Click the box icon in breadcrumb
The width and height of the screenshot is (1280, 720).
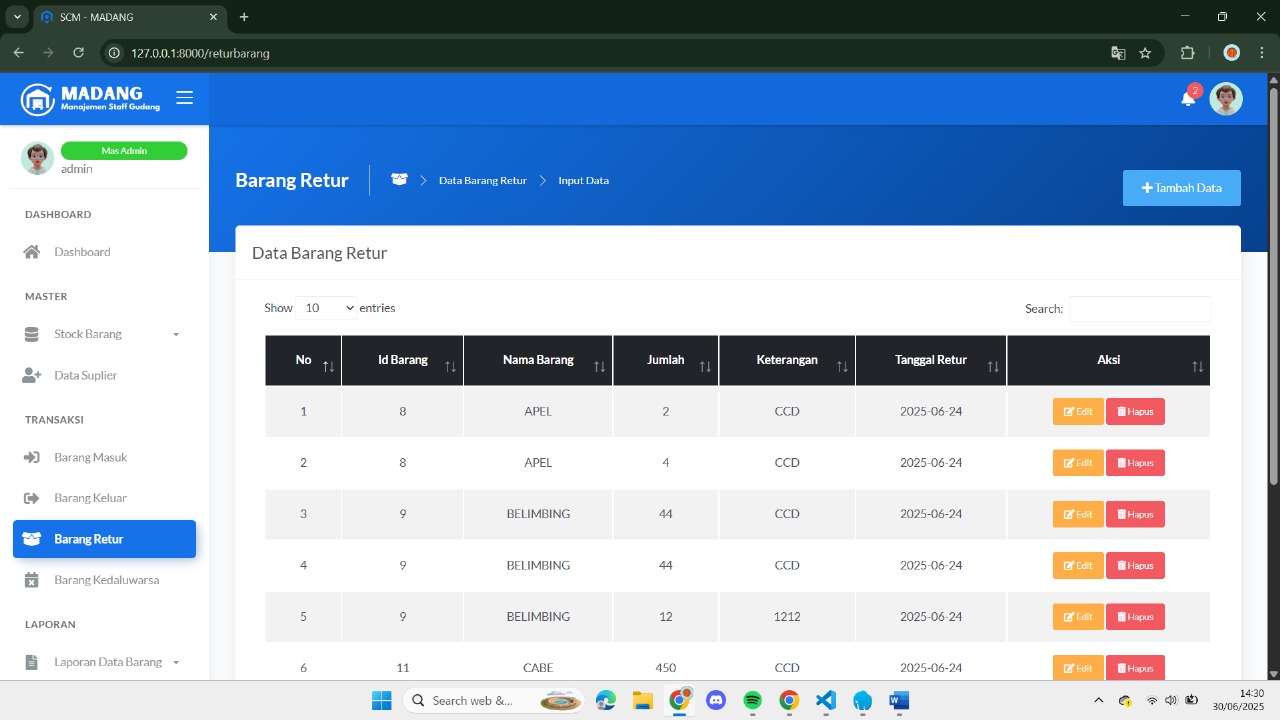[399, 180]
